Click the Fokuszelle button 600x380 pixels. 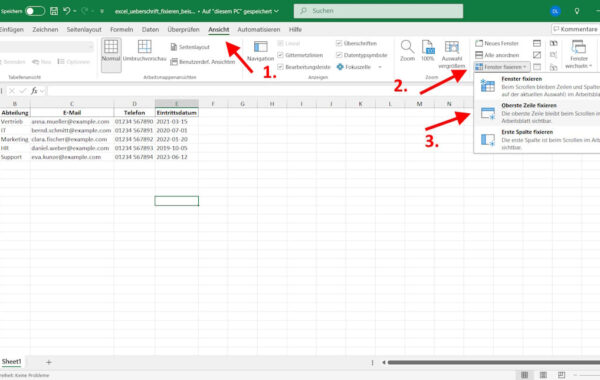[354, 67]
